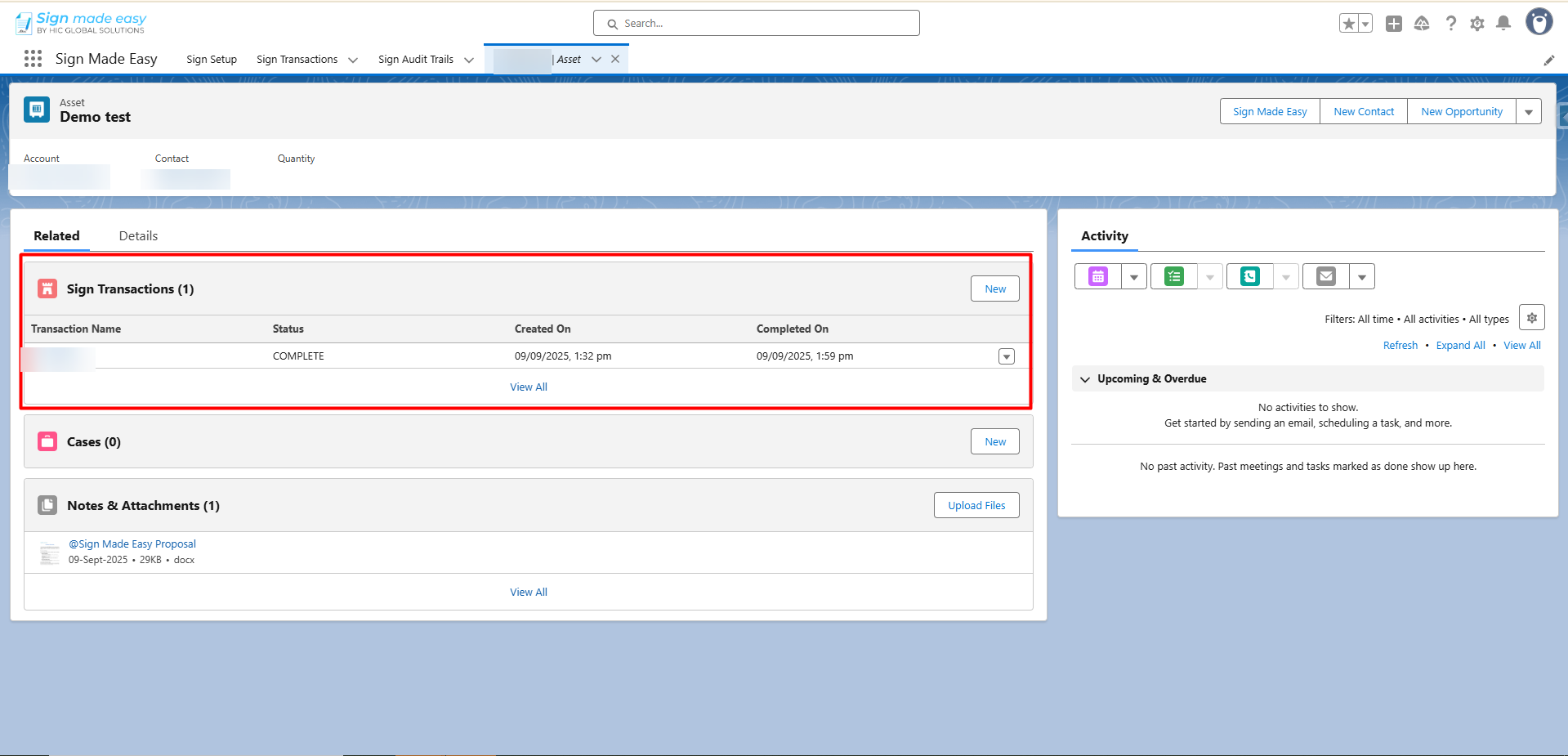Click View All in Activity panel
The width and height of the screenshot is (1568, 756).
1522,345
